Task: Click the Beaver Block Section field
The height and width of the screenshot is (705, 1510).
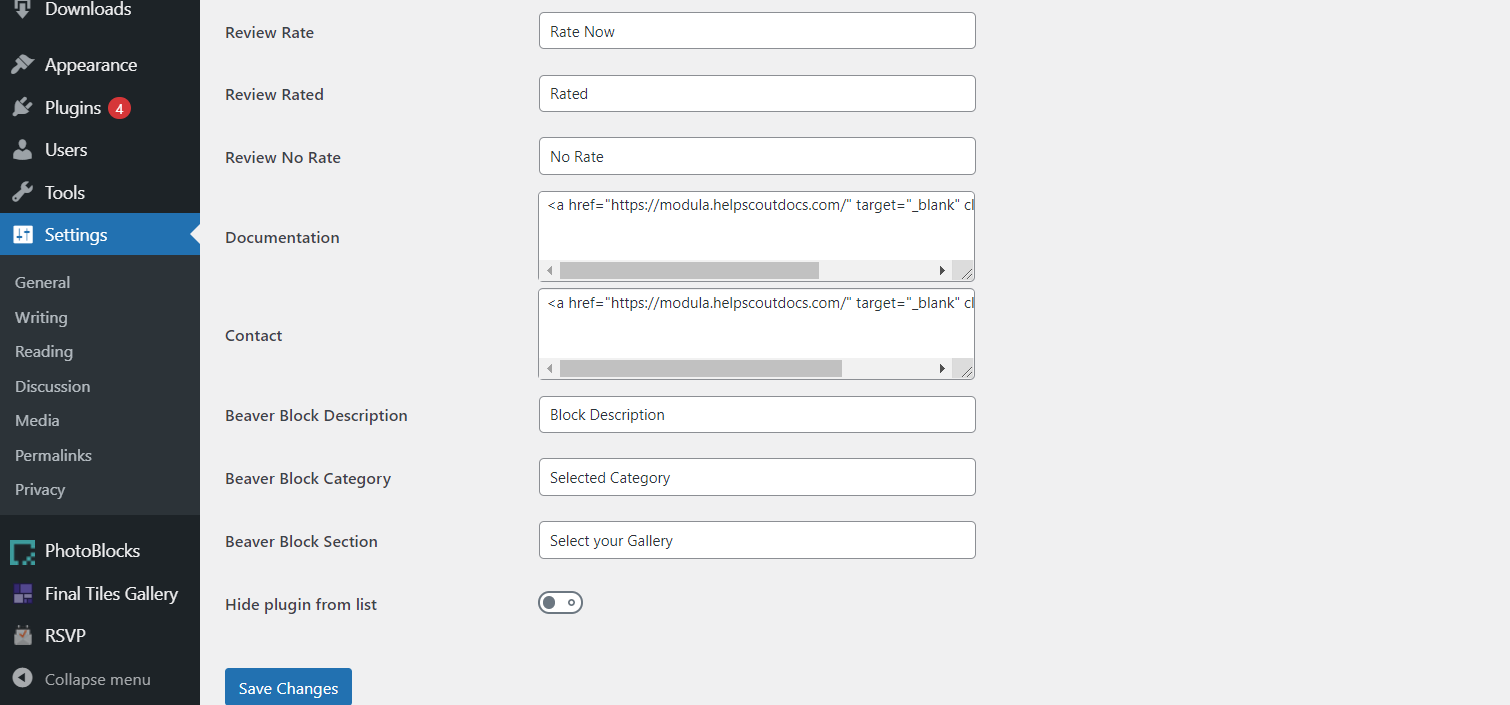Action: (x=757, y=540)
